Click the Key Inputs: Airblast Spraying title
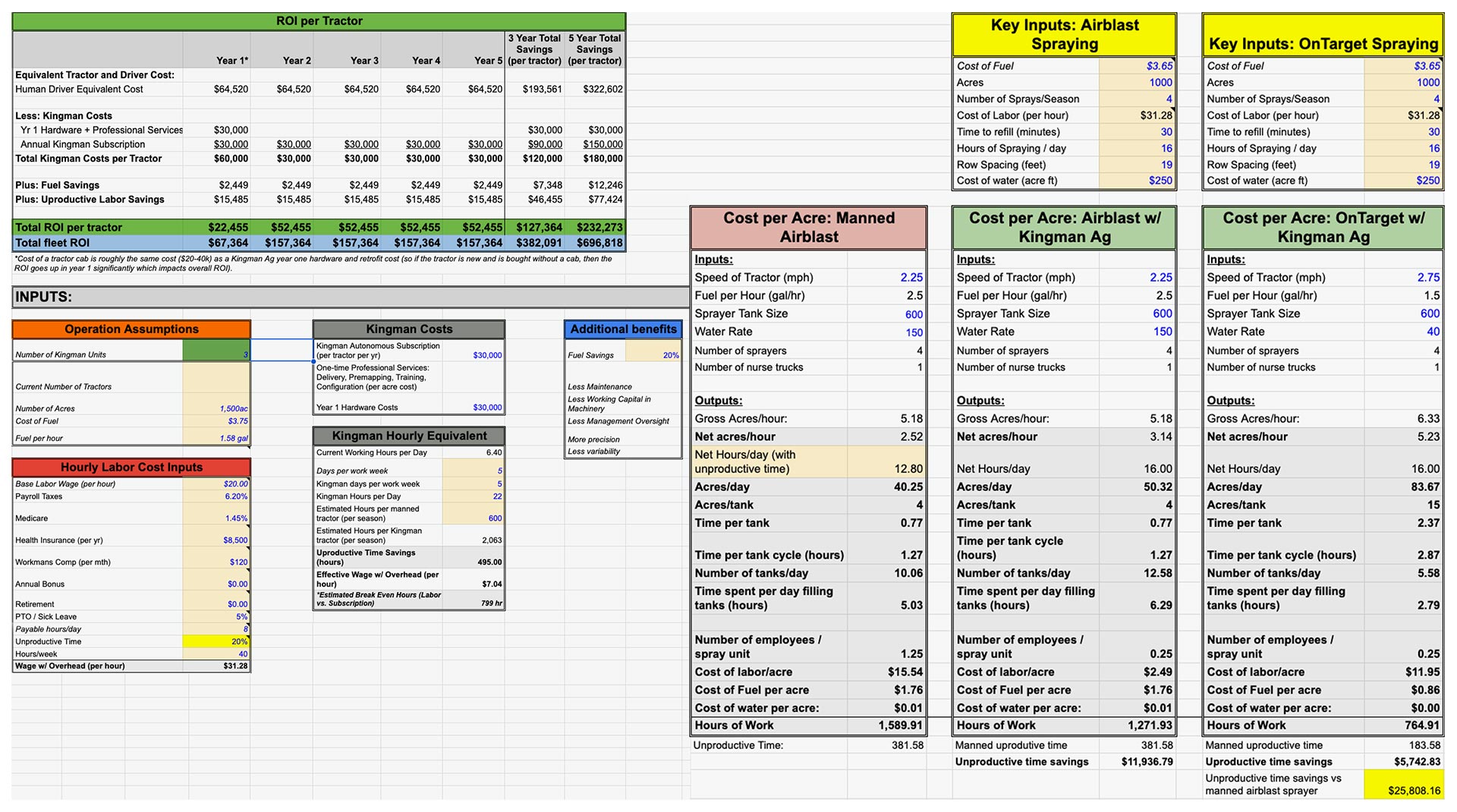Screen dimensions: 1457x812 pos(1064,34)
